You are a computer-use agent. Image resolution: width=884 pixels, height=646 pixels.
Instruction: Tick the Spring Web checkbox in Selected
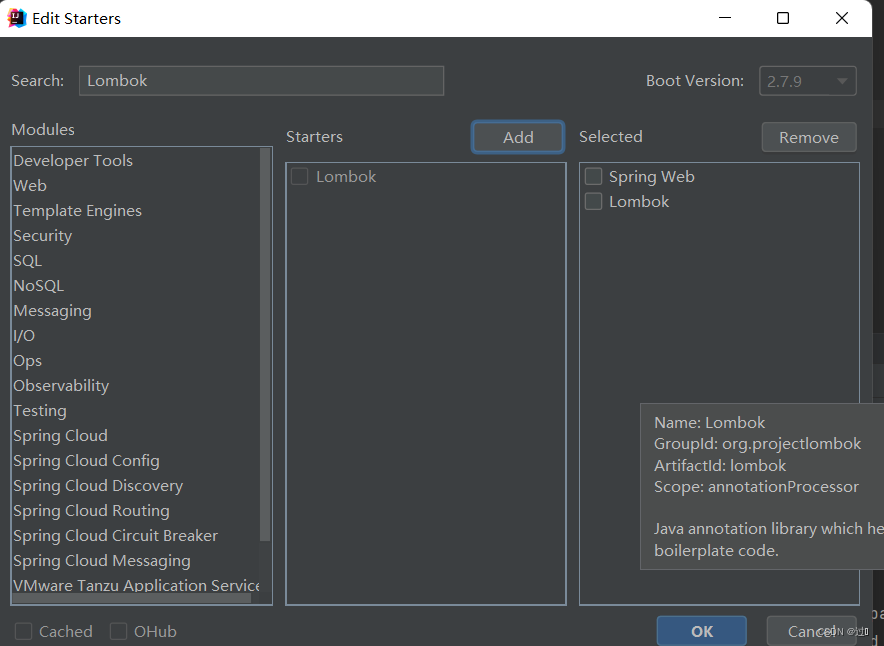tap(593, 176)
